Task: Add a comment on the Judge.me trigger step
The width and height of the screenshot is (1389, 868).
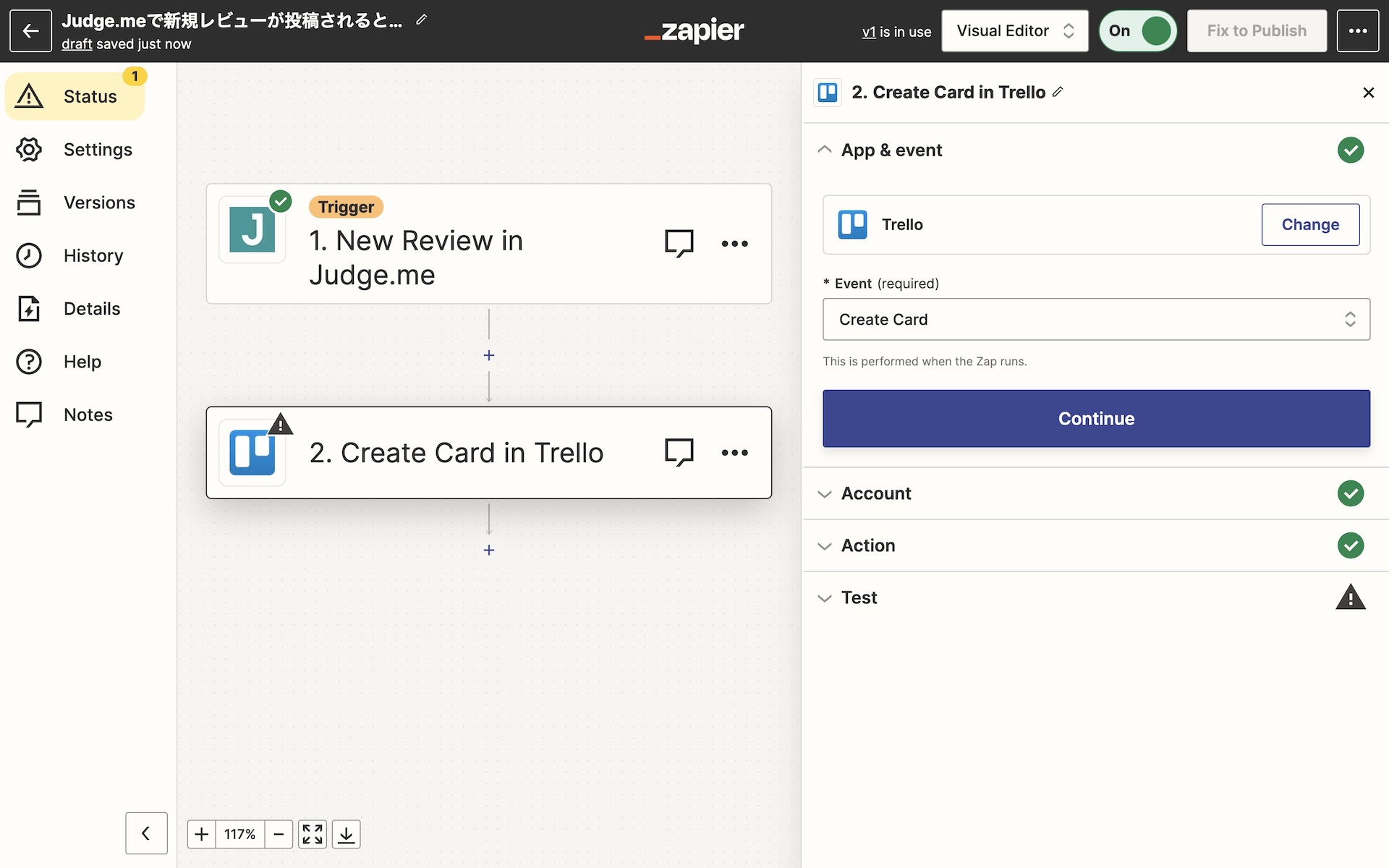Action: [679, 244]
